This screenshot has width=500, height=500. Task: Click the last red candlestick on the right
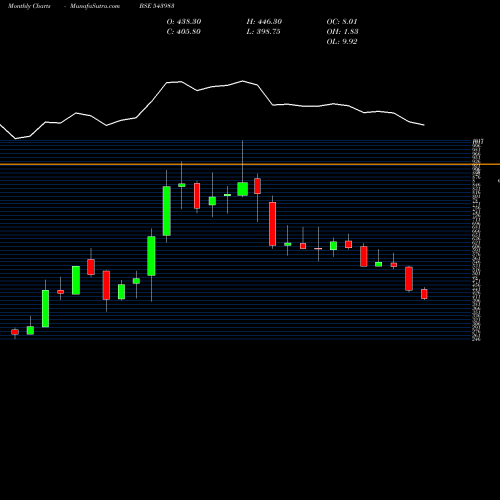(424, 294)
